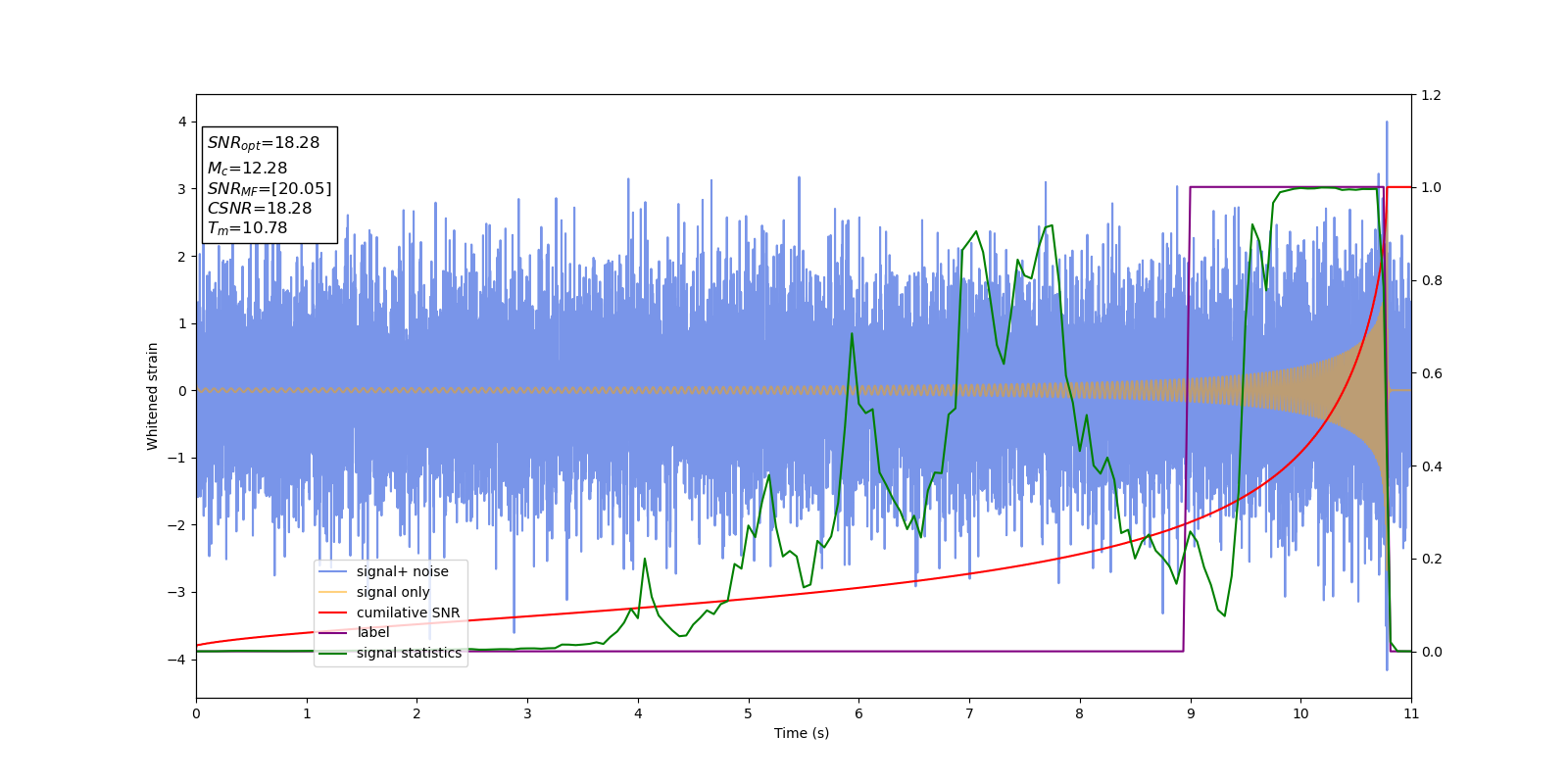Viewport: 1568px width, 784px height.
Task: Click the 'cumilative SNR' legend entry
Action: coord(408,612)
